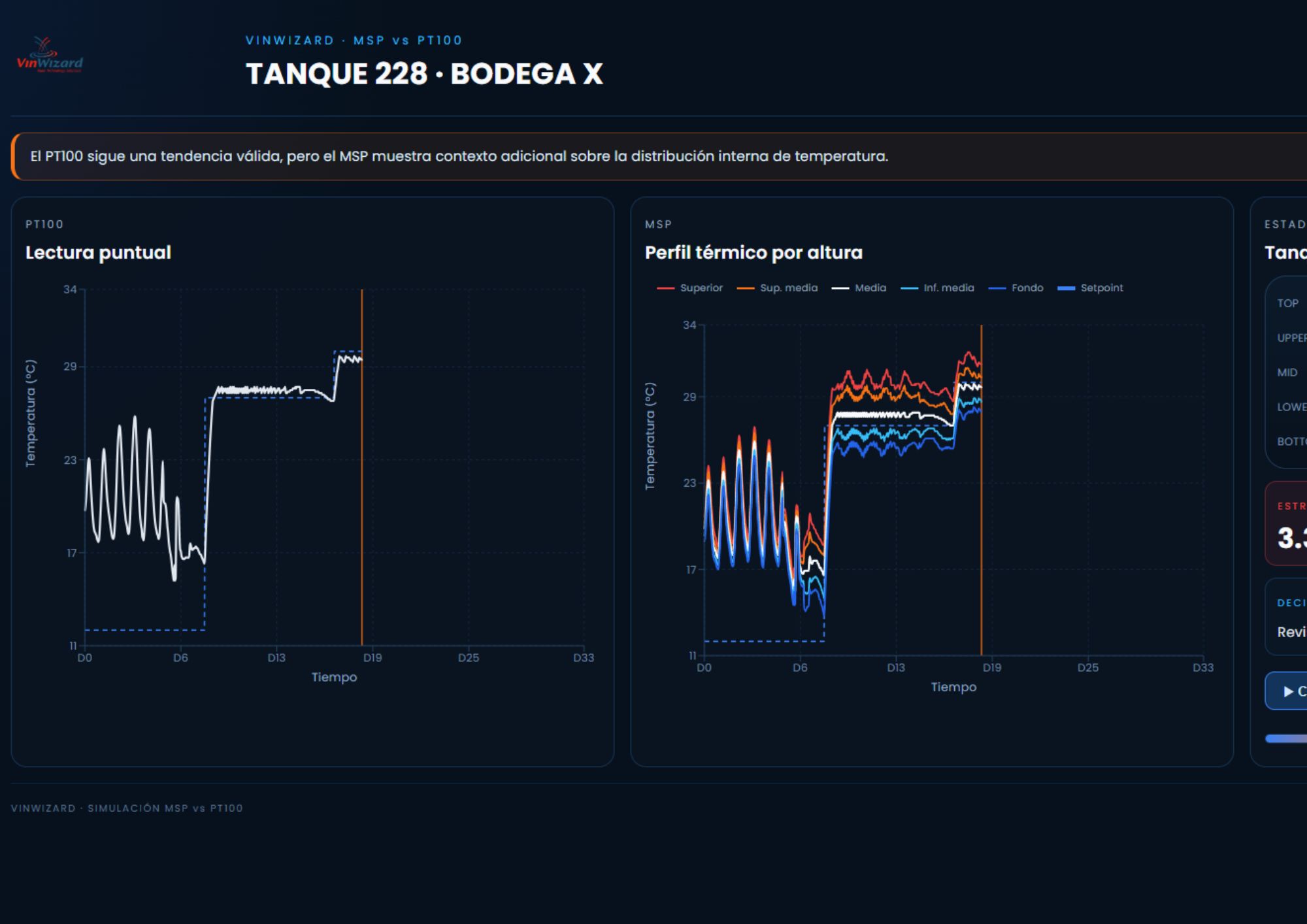
Task: Select the MID sensor row
Action: (x=1288, y=372)
